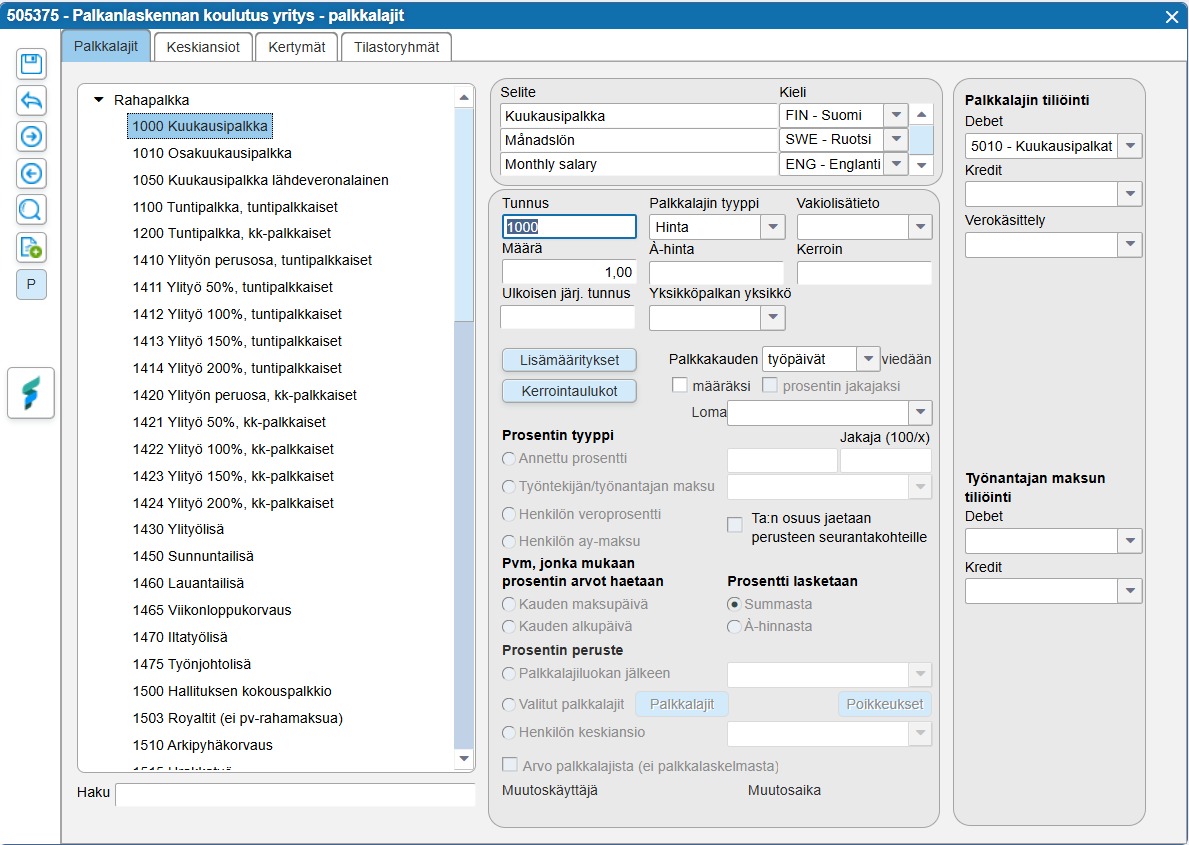
Task: Click the Haku search field
Action: 295,794
